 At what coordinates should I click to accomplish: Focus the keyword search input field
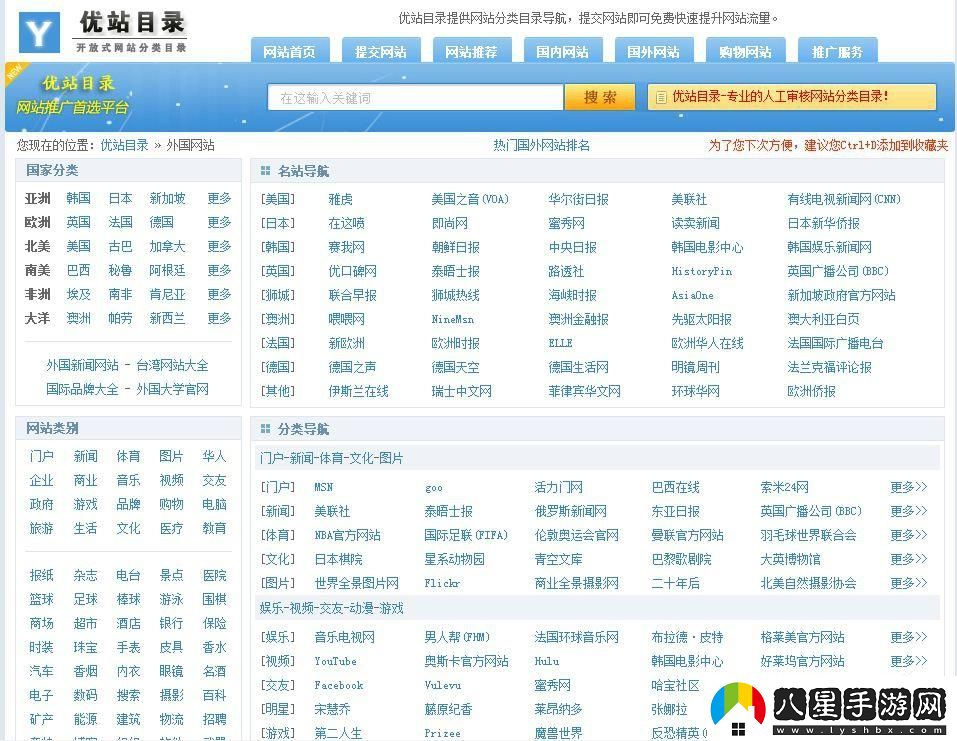coord(415,98)
